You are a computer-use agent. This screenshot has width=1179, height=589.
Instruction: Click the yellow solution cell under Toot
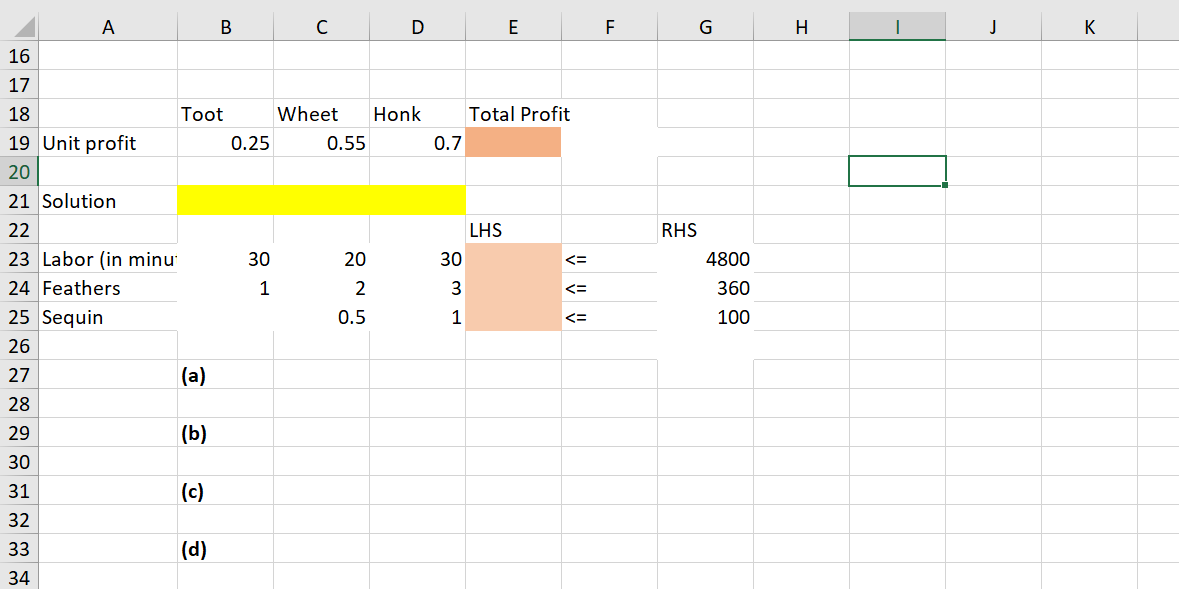(x=226, y=201)
